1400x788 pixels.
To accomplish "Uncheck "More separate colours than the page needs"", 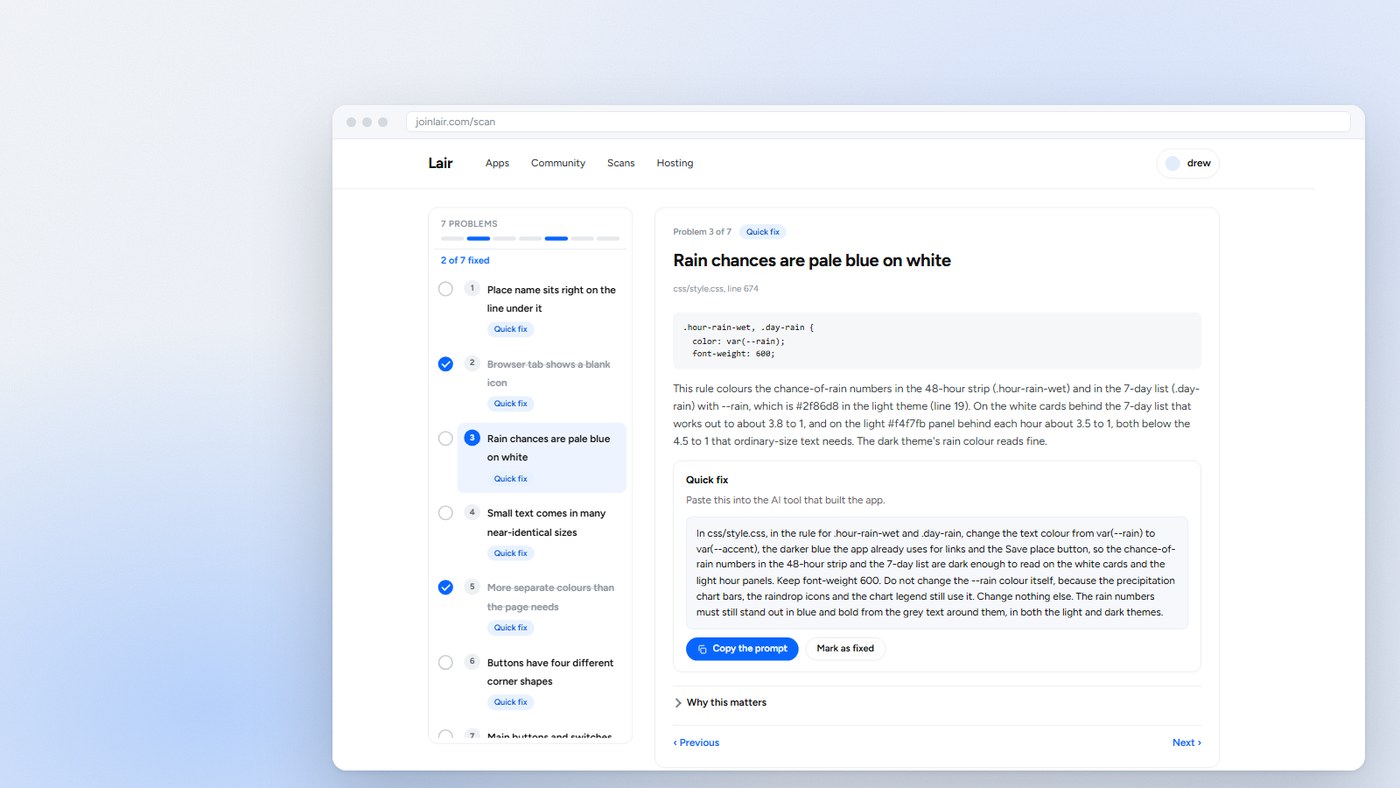I will pos(446,587).
